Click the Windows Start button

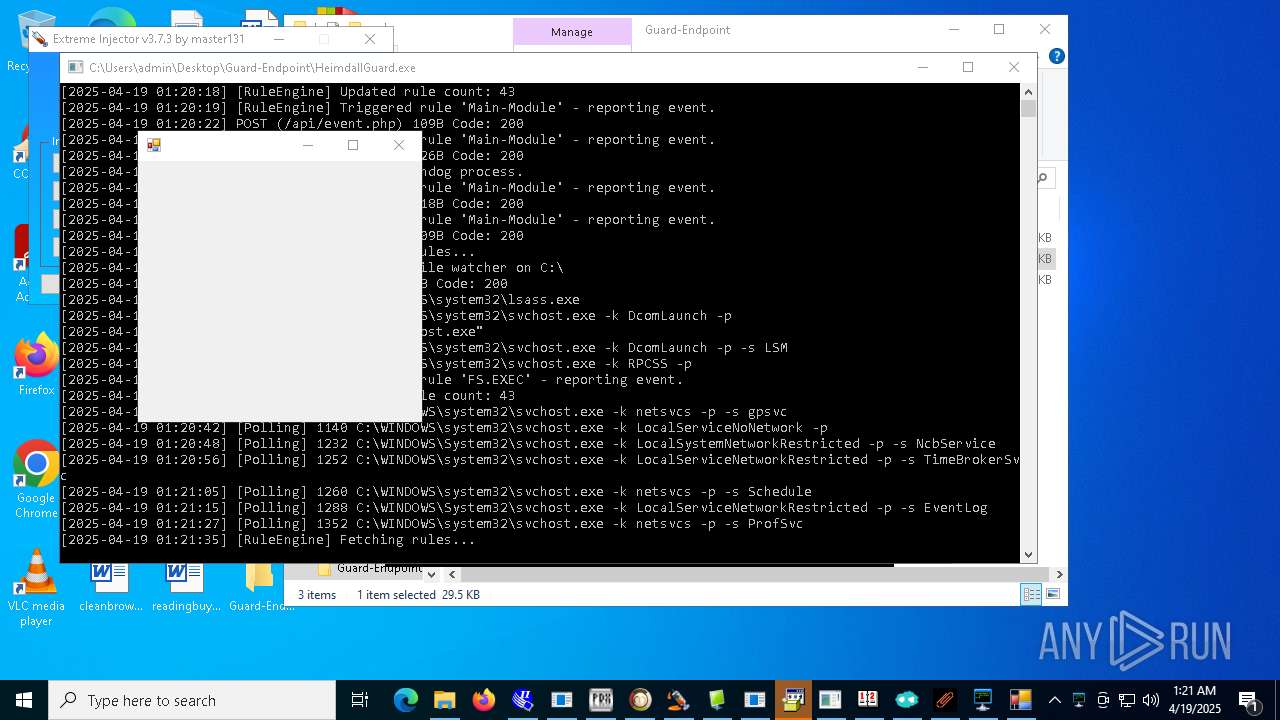[x=24, y=700]
